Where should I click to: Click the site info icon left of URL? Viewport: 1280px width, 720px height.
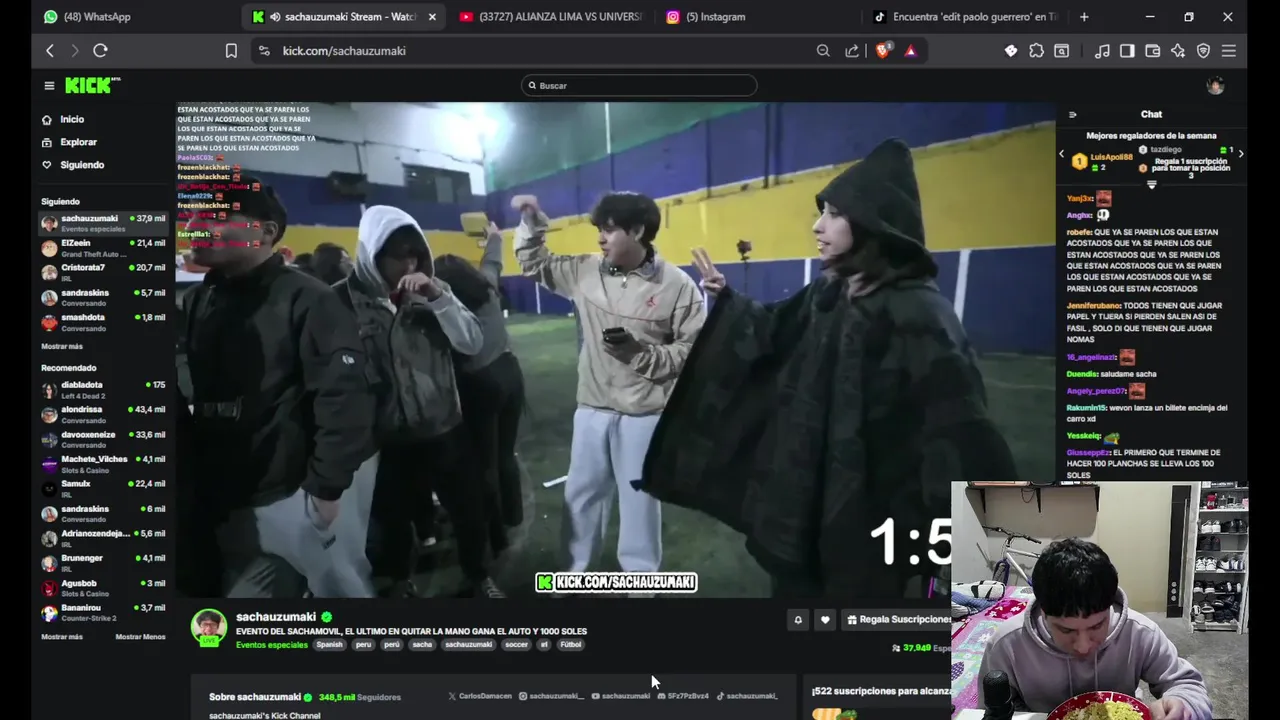pos(264,51)
